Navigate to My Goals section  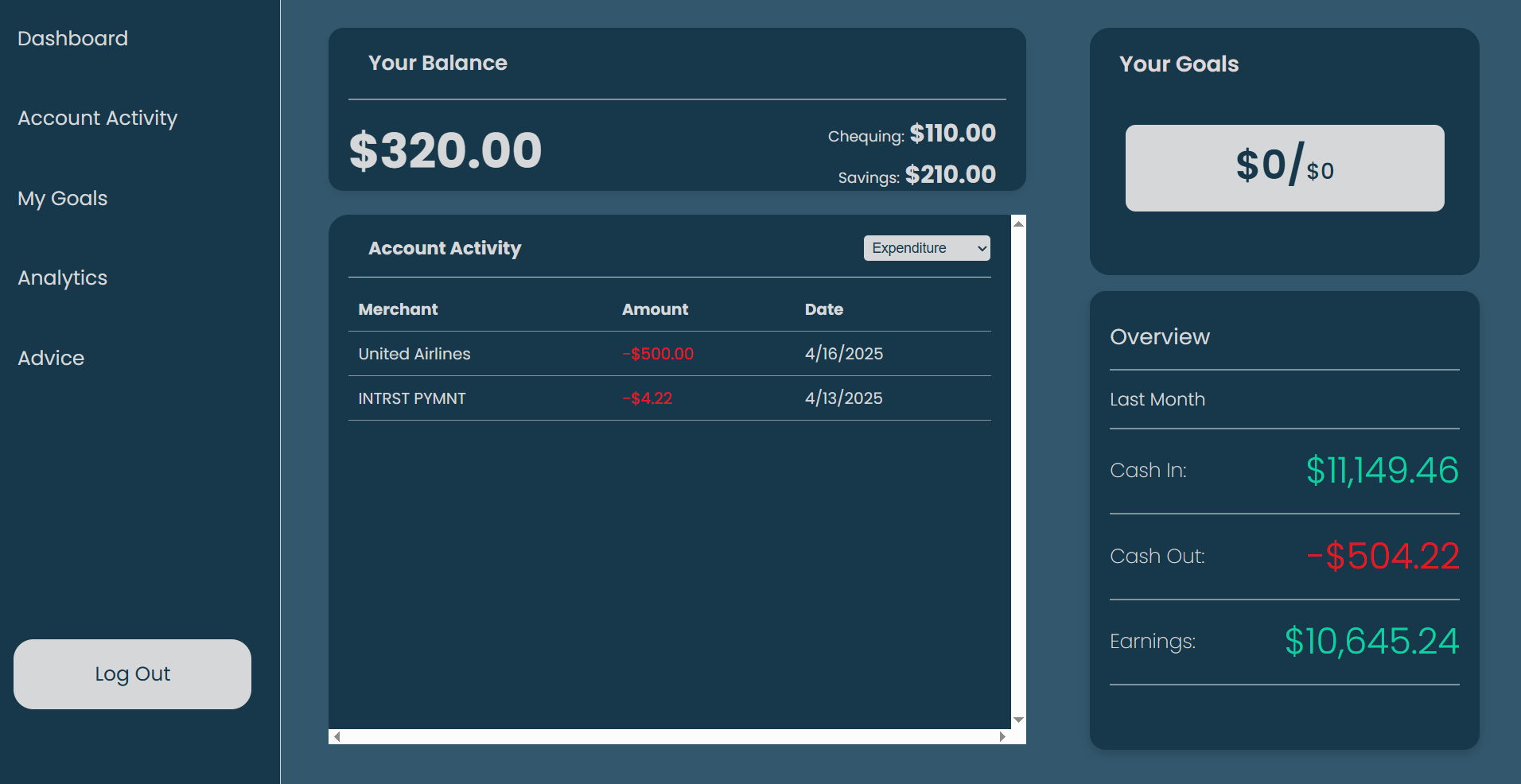click(x=62, y=199)
